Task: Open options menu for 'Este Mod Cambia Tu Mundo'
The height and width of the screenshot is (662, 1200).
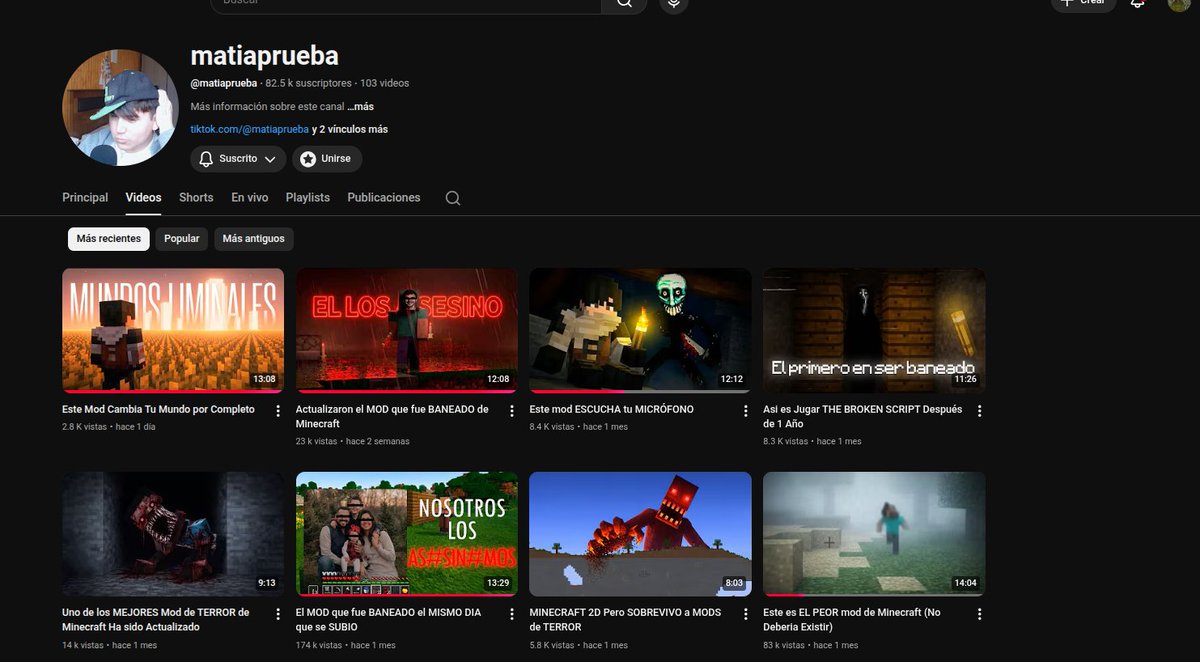Action: 278,411
